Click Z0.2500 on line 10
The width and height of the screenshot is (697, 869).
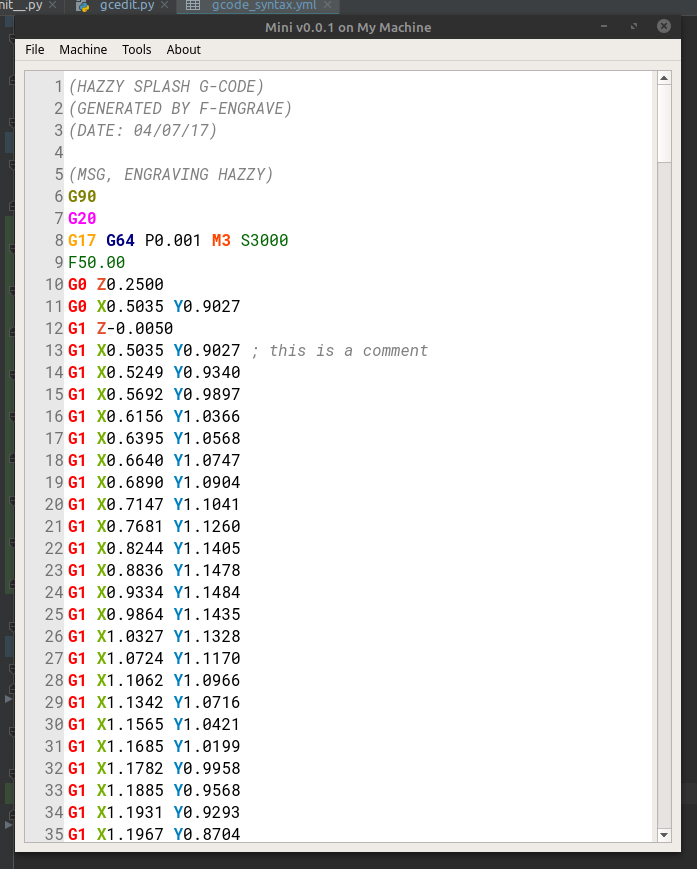click(x=130, y=285)
